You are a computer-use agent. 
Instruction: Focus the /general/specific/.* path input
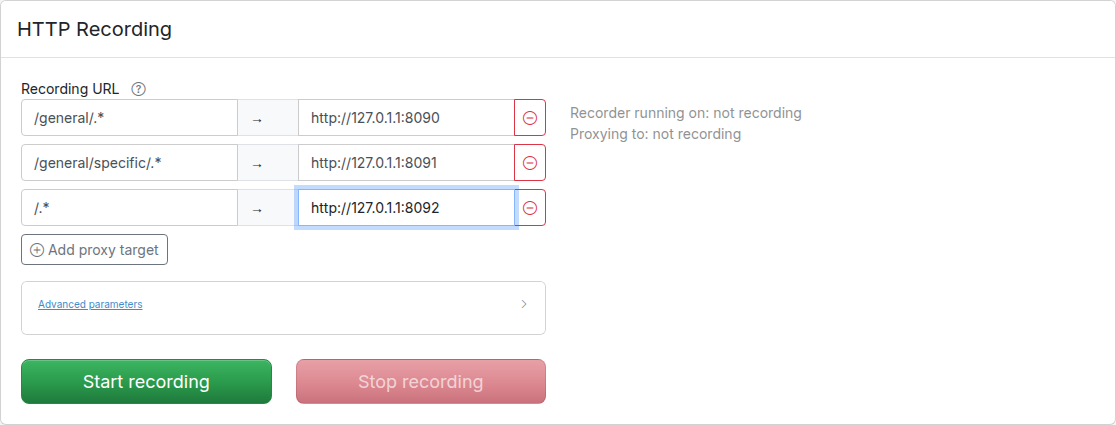pyautogui.click(x=130, y=163)
